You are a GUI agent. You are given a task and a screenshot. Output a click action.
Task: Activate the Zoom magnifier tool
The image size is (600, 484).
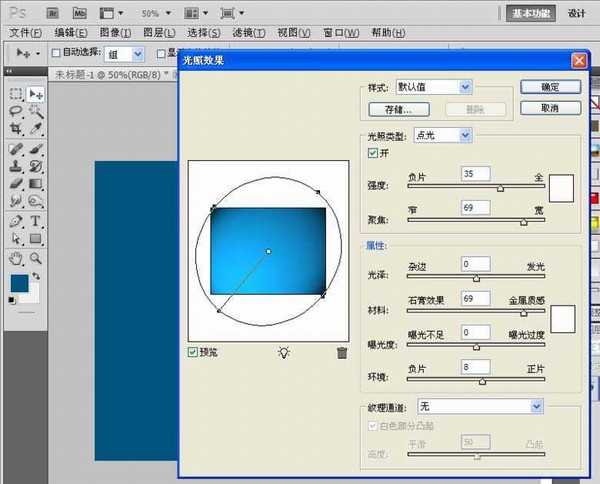(x=36, y=257)
